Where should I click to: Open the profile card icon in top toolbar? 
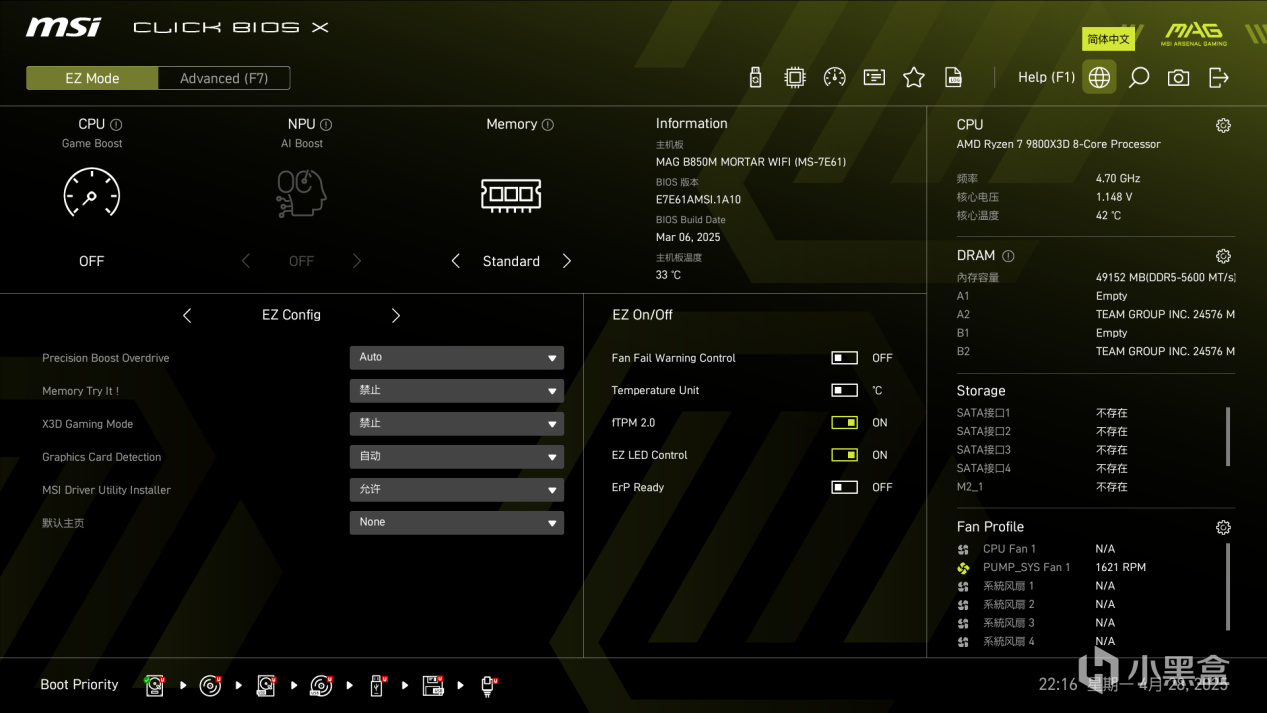click(x=874, y=77)
